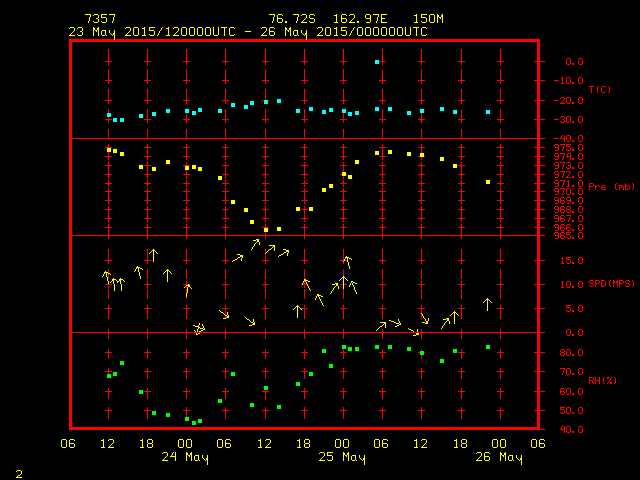Click the T(C) temperature axis label
The width and height of the screenshot is (640, 480).
click(599, 90)
